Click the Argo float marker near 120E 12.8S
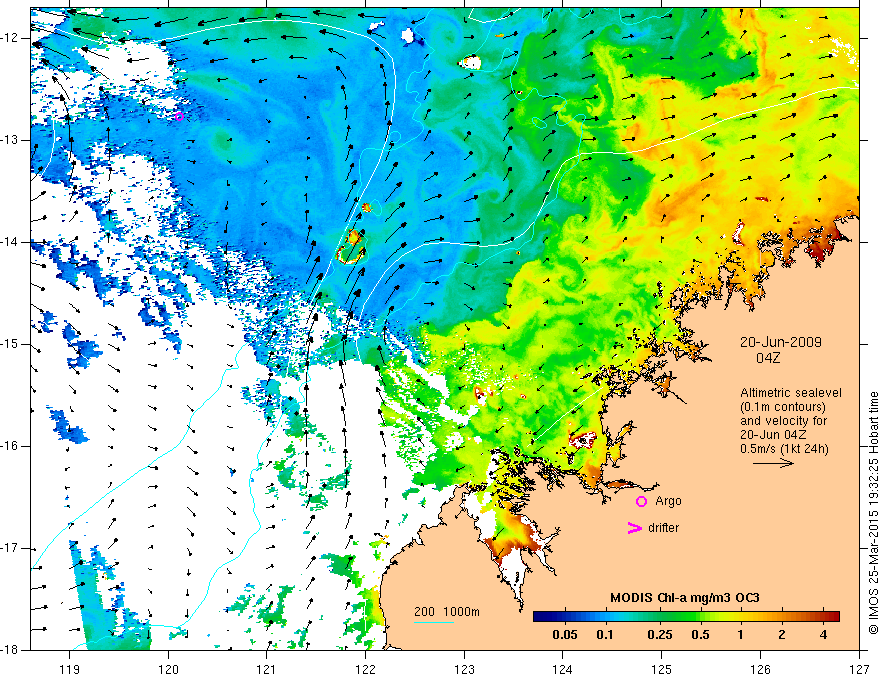Image resolution: width=880 pixels, height=680 pixels. (179, 116)
